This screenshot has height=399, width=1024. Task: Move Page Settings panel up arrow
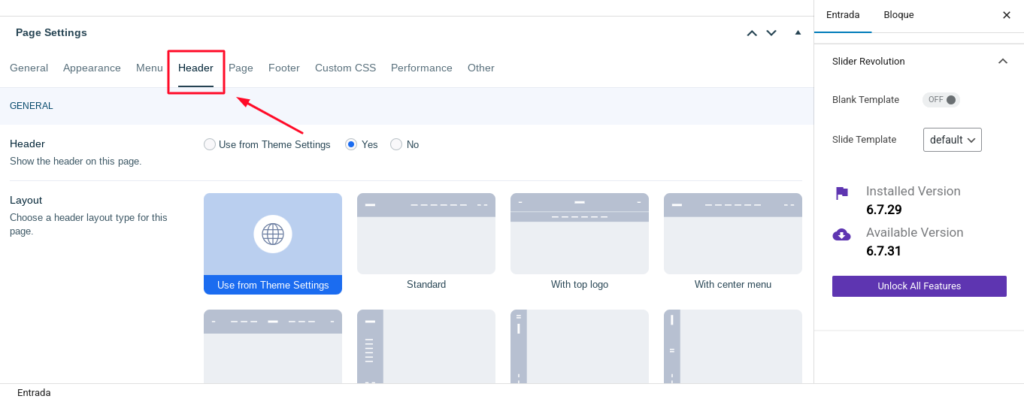click(752, 33)
